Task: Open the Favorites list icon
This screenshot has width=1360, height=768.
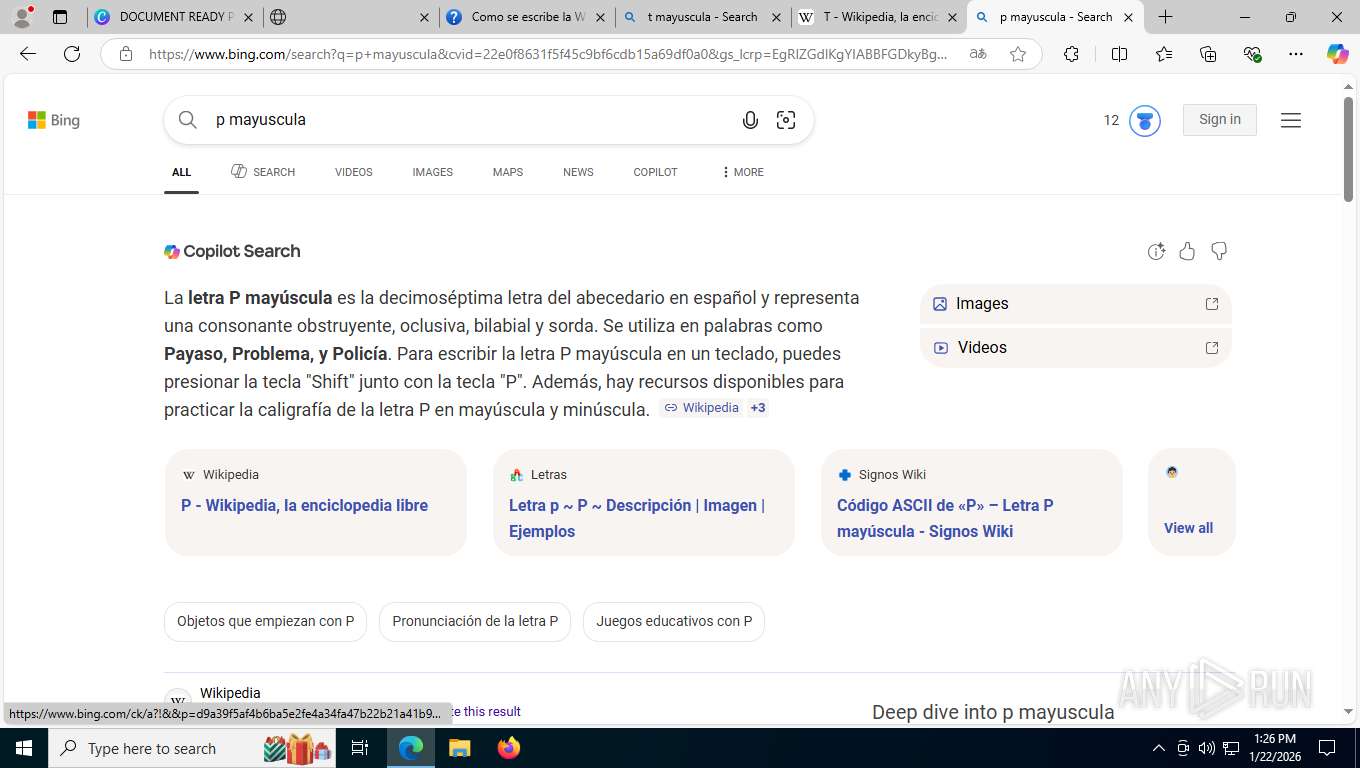Action: click(x=1164, y=54)
